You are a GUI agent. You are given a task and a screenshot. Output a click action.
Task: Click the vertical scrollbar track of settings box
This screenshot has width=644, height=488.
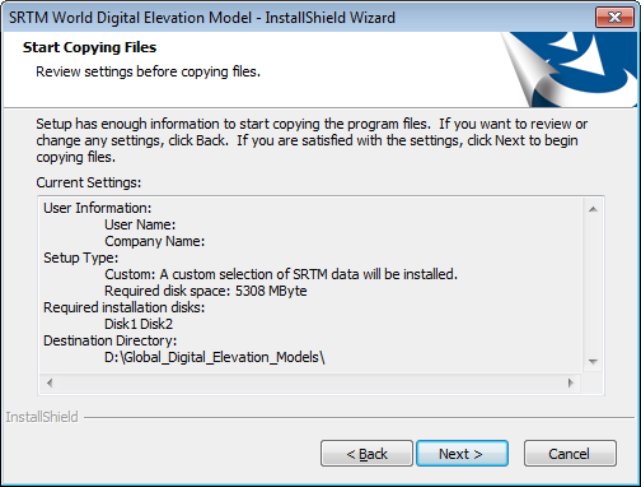(592, 285)
